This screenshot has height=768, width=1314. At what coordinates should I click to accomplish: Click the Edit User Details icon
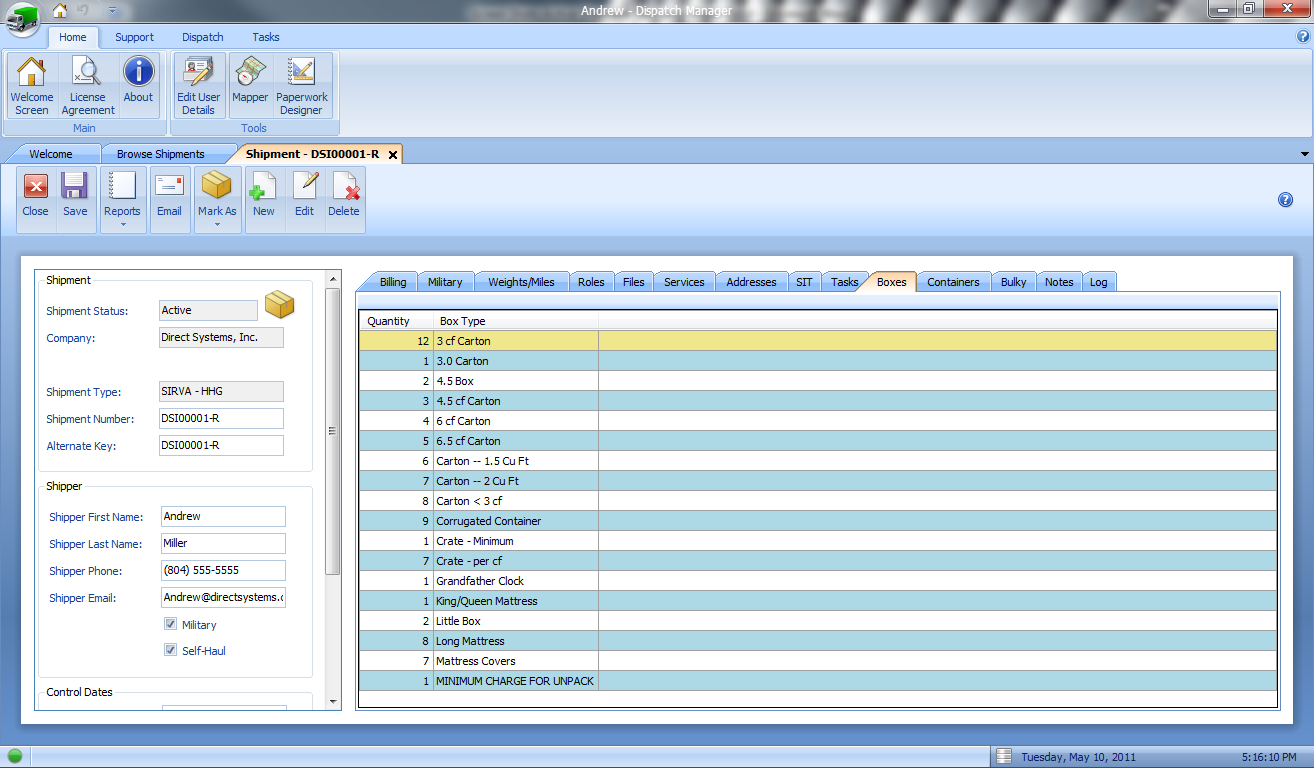pyautogui.click(x=198, y=84)
